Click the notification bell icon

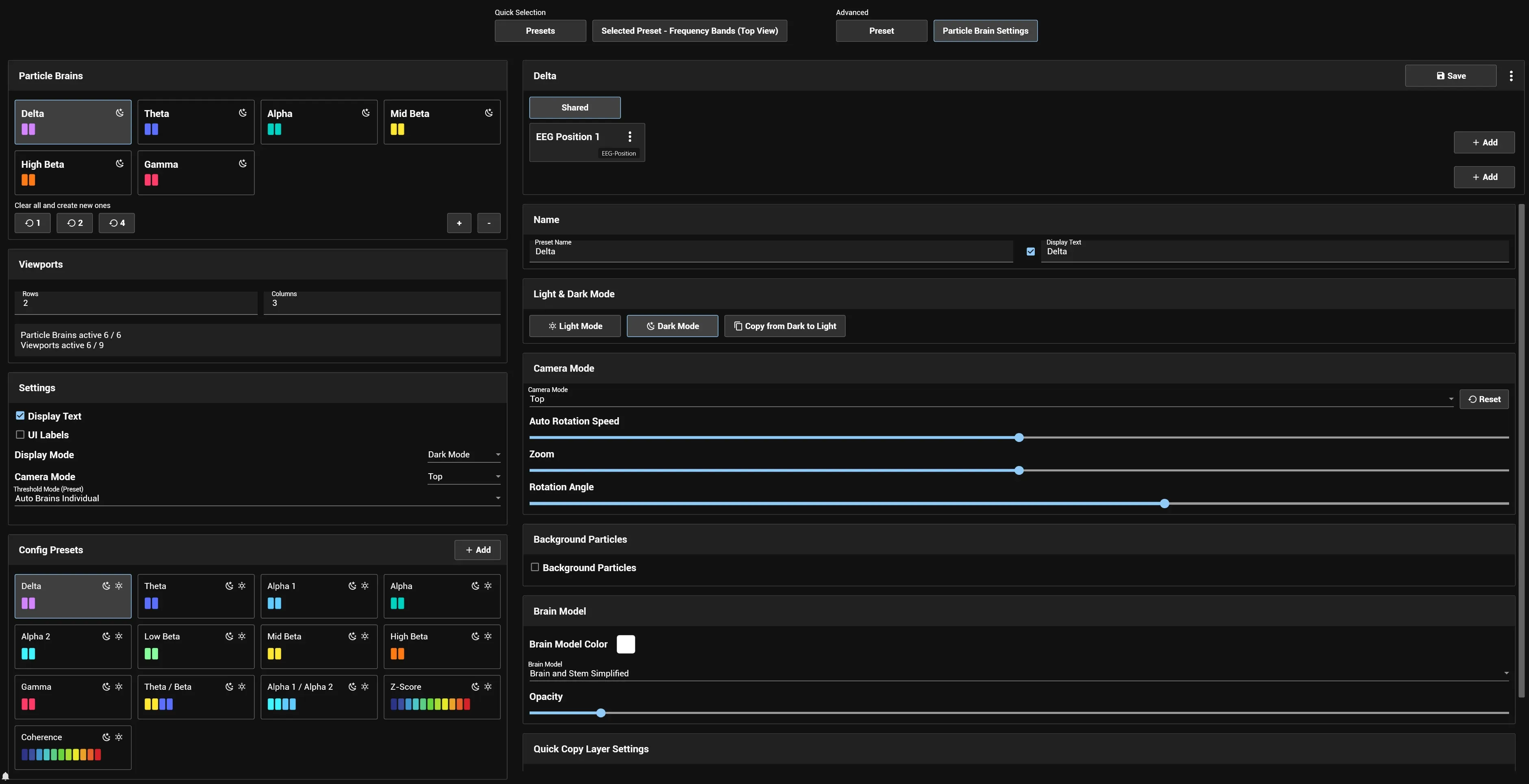click(5, 776)
